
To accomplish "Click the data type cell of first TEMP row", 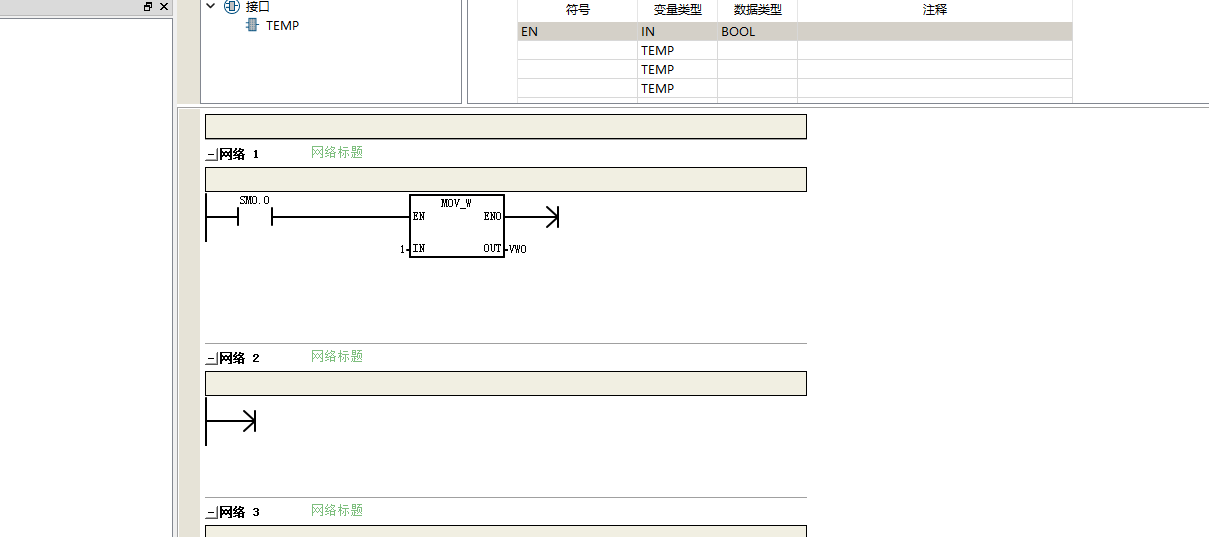I will pos(758,50).
